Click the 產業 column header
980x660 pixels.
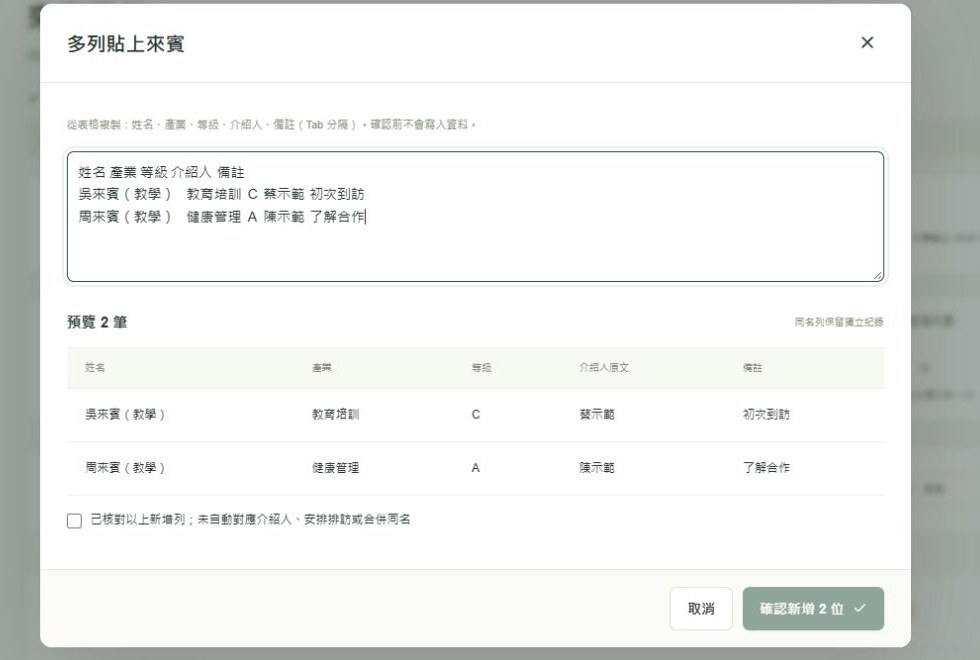tap(322, 368)
